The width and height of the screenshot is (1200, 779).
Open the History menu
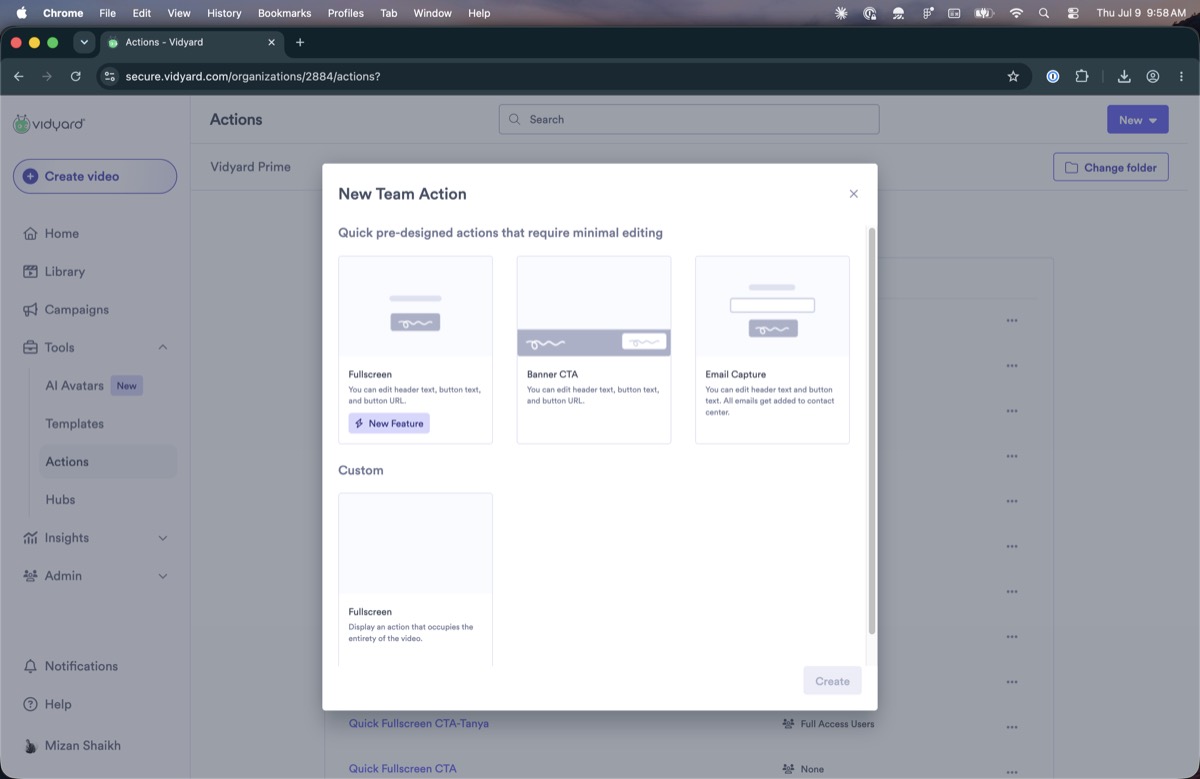(224, 13)
